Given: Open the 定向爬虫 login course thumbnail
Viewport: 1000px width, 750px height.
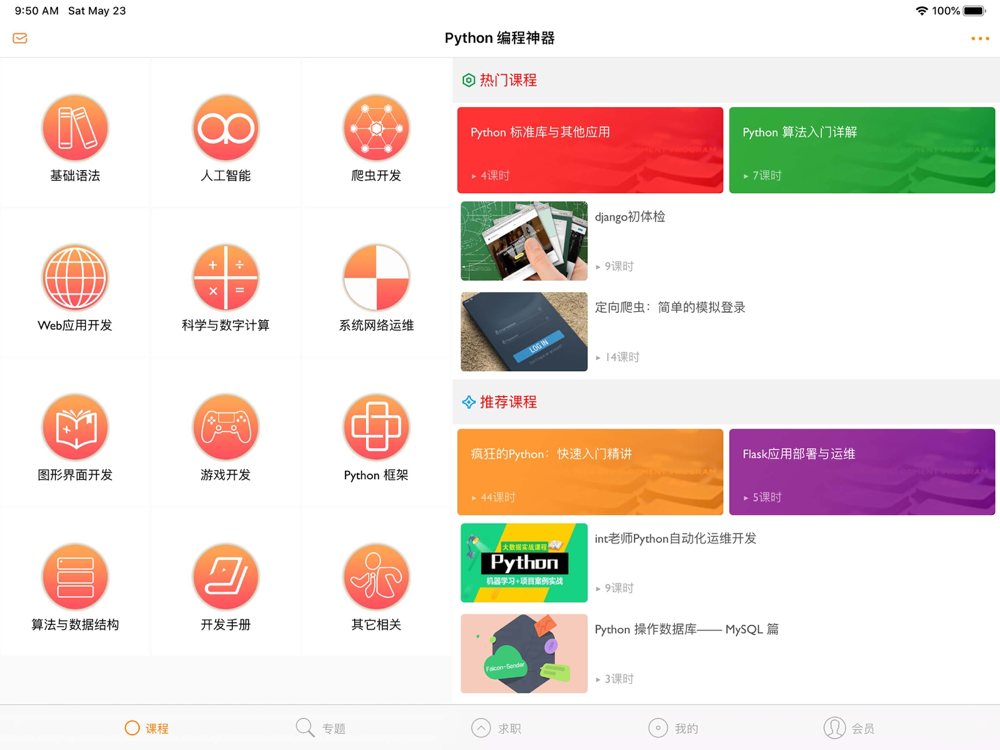Looking at the screenshot, I should 524,332.
